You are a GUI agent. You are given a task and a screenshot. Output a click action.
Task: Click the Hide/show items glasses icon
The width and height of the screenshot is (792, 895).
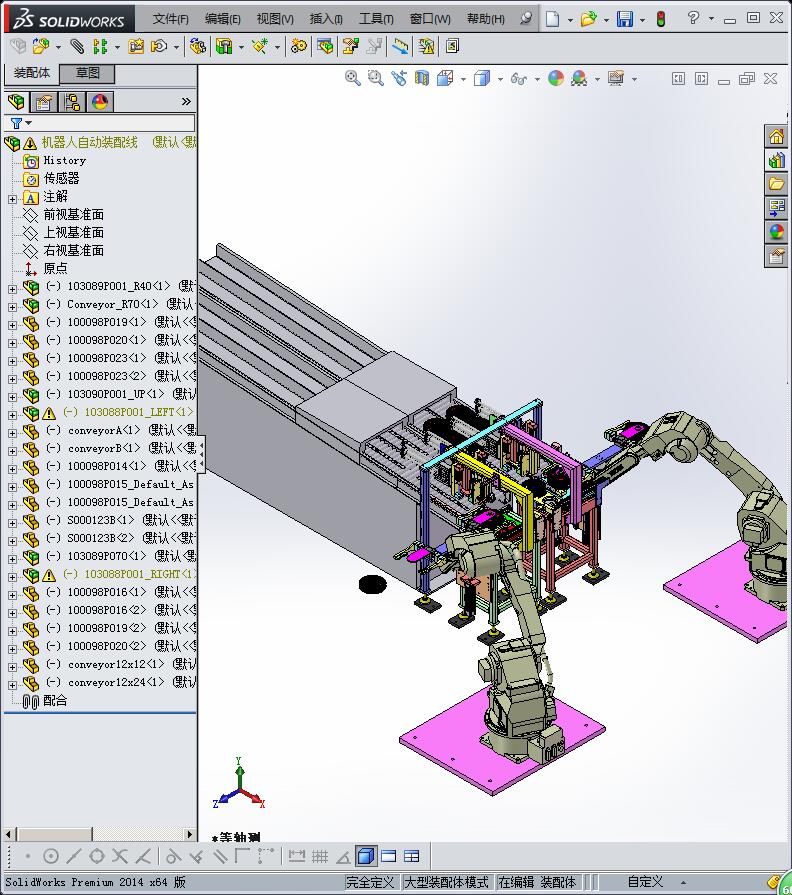[x=519, y=78]
